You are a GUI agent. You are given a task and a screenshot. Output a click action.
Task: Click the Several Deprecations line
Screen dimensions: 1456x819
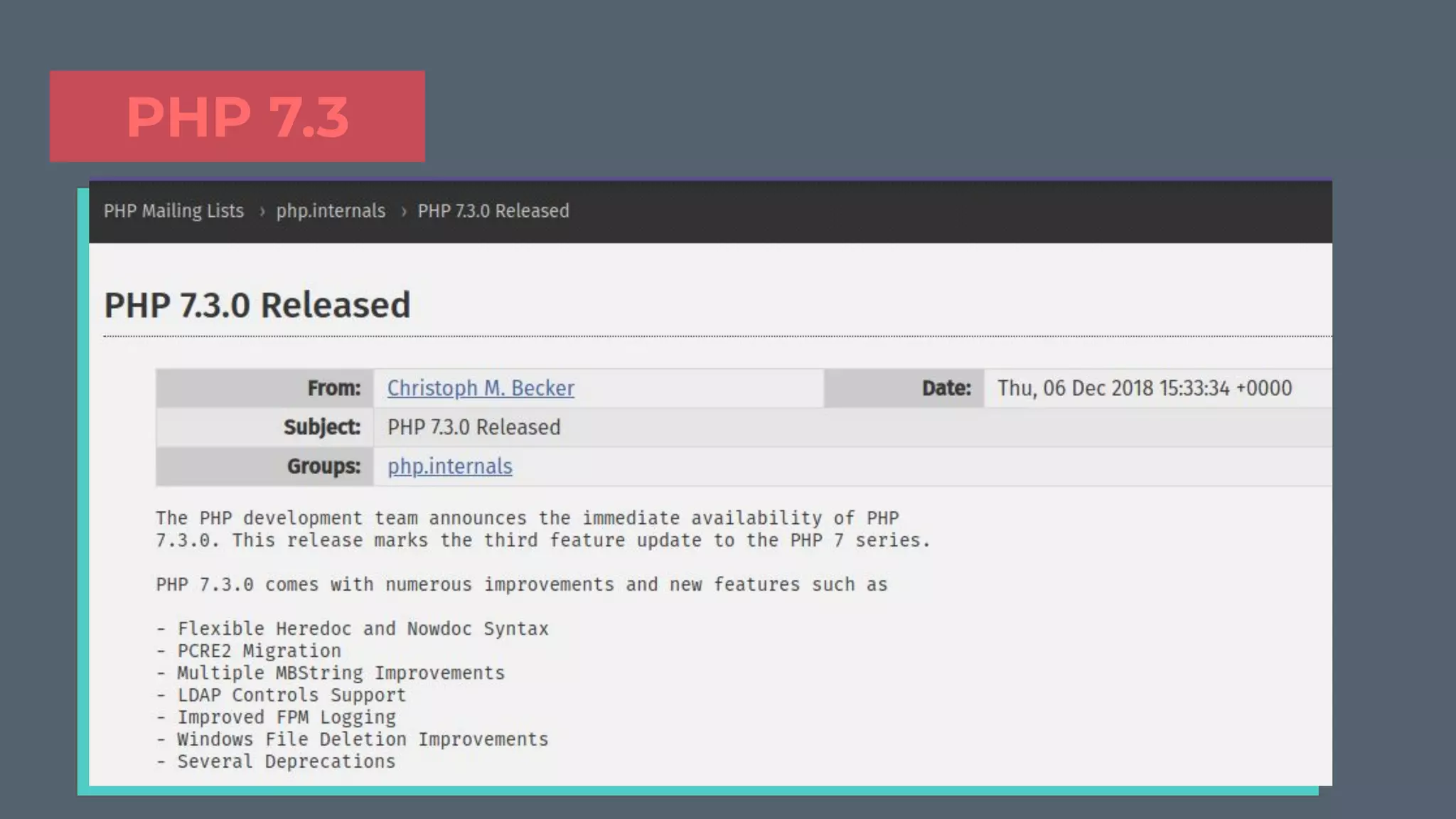276,761
